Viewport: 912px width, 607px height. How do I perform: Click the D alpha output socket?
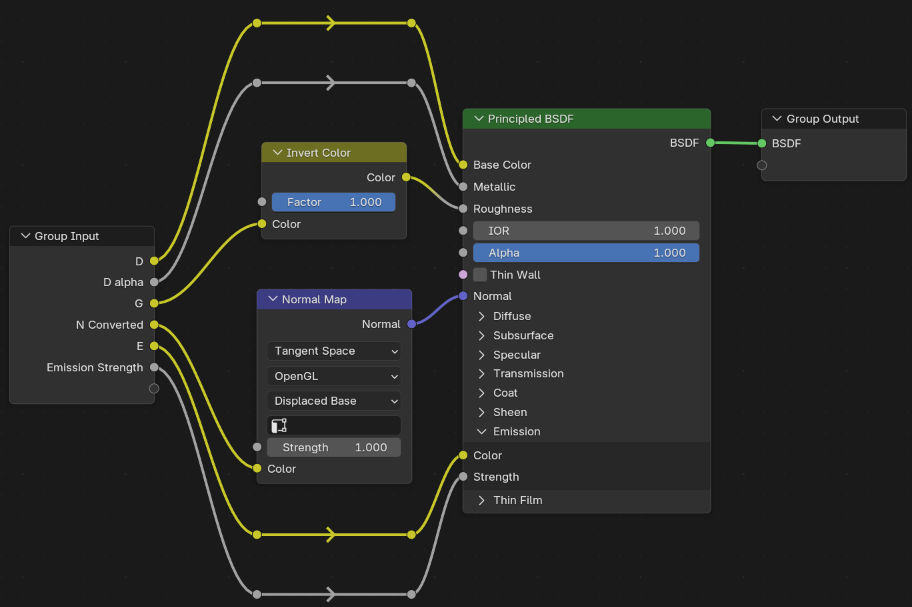tap(154, 282)
